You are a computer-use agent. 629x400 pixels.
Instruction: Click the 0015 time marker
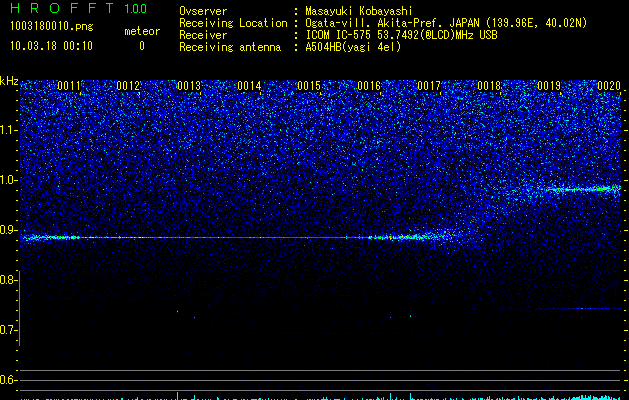click(x=309, y=86)
